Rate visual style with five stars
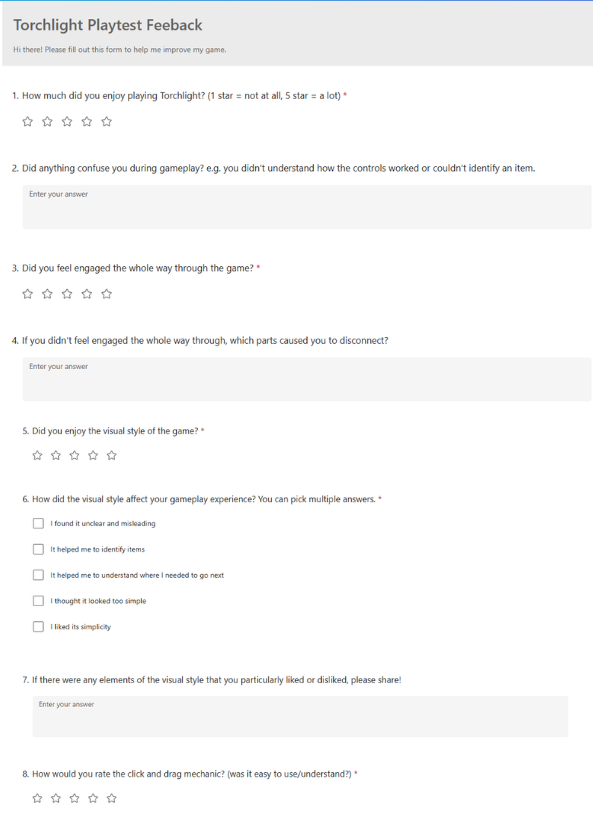 tap(111, 455)
